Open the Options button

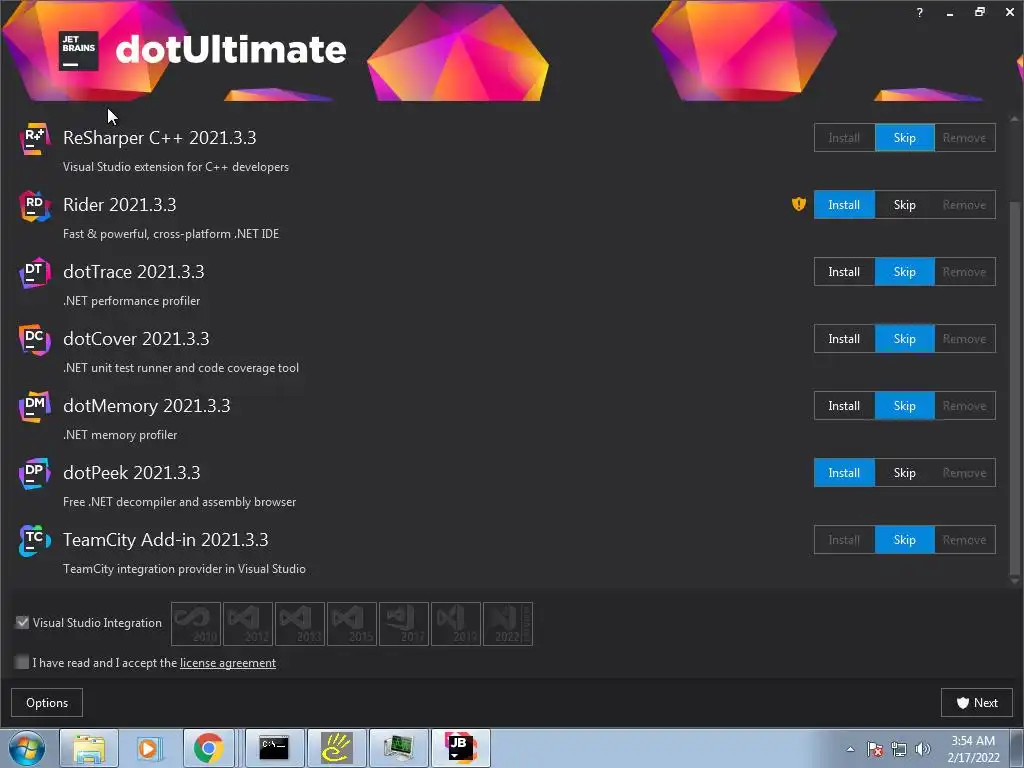click(x=47, y=703)
